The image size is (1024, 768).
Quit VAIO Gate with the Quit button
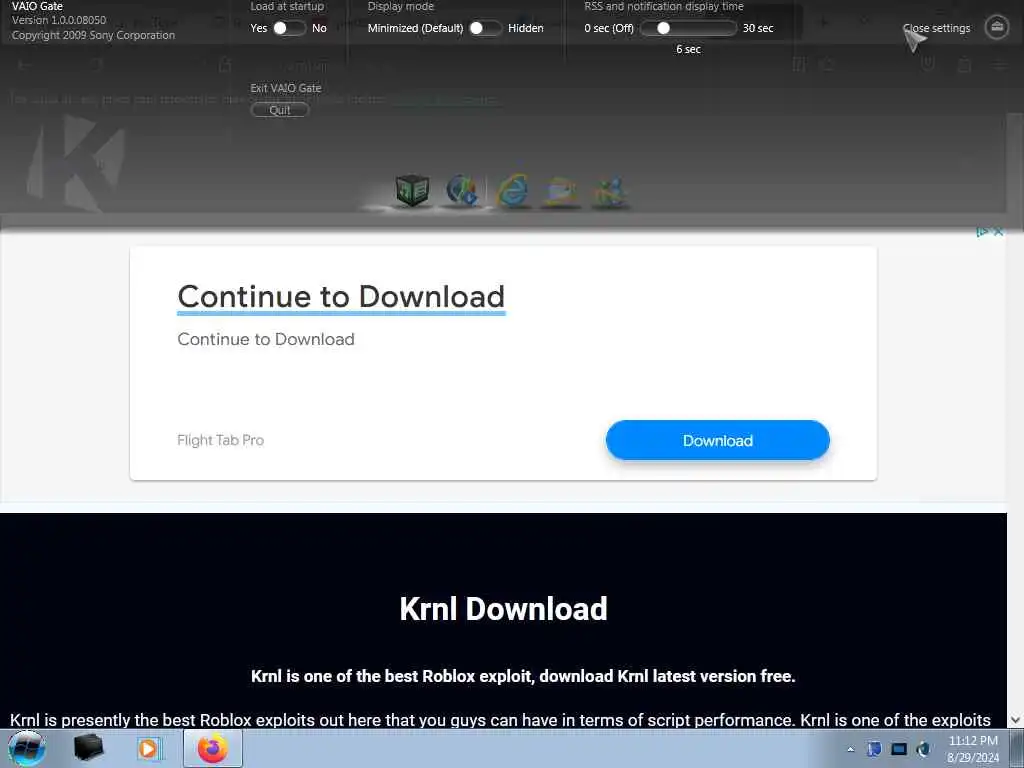[x=280, y=110]
